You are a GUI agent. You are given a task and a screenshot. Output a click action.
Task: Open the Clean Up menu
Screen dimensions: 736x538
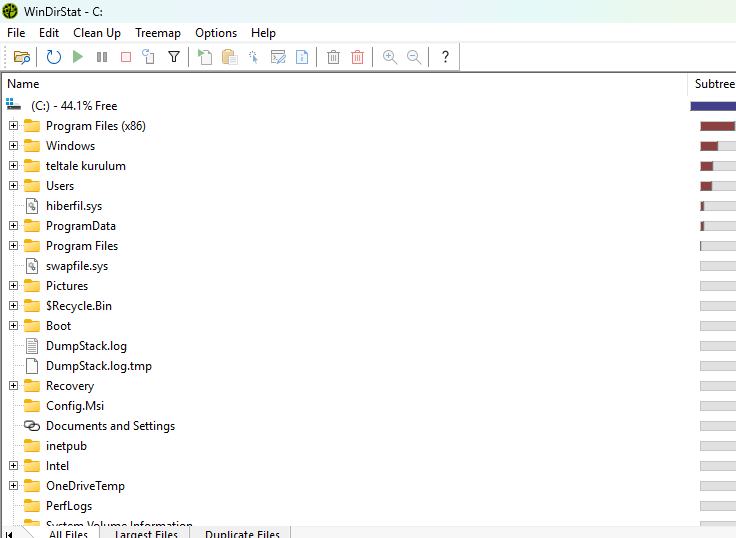[97, 33]
